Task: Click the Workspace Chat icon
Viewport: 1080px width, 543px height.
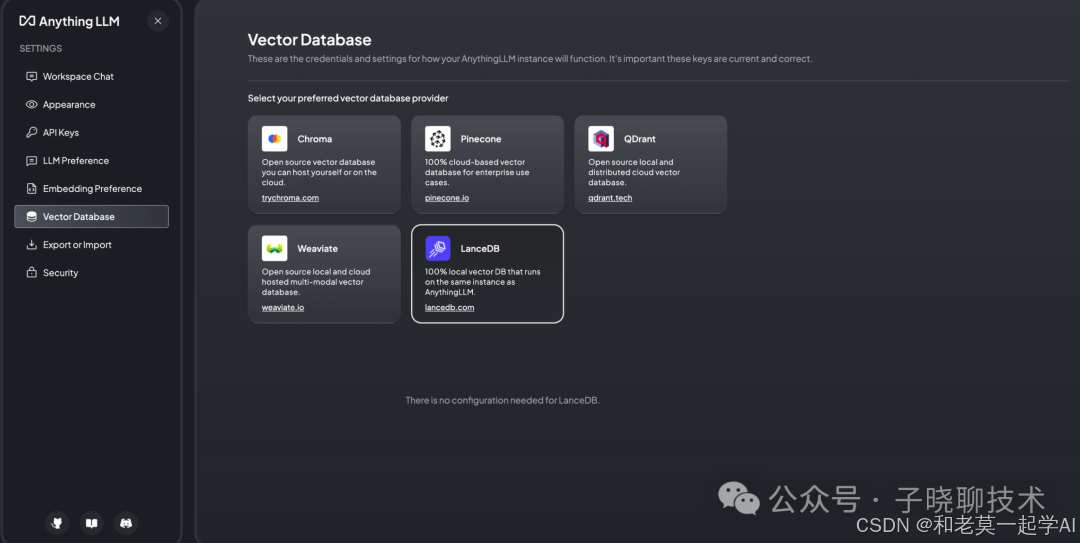Action: click(32, 76)
